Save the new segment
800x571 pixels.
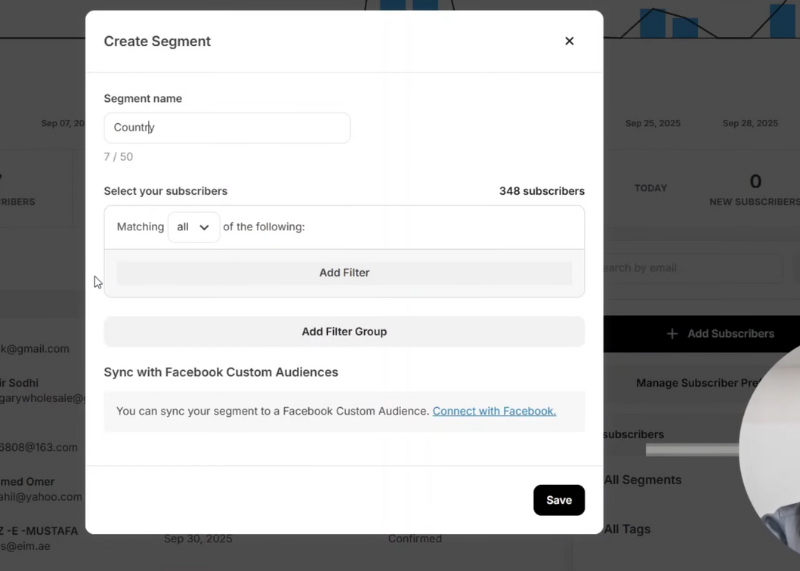coord(559,500)
